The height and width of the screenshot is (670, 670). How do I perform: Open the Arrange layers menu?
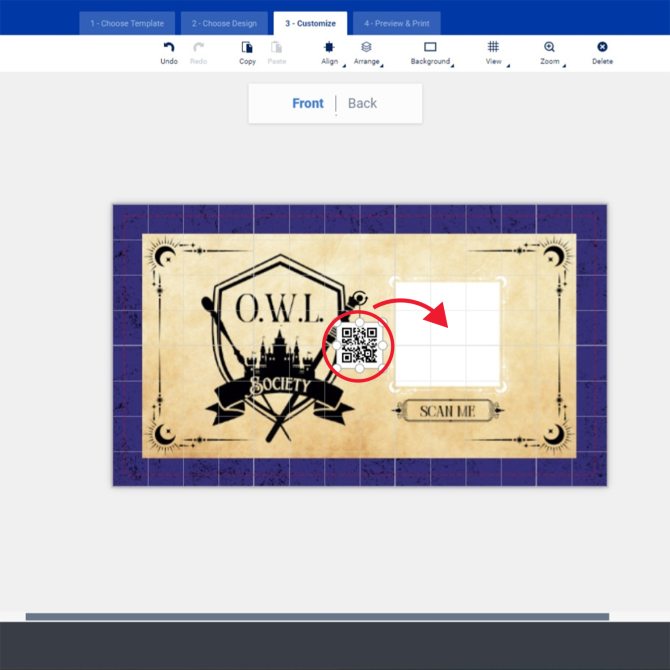(367, 53)
